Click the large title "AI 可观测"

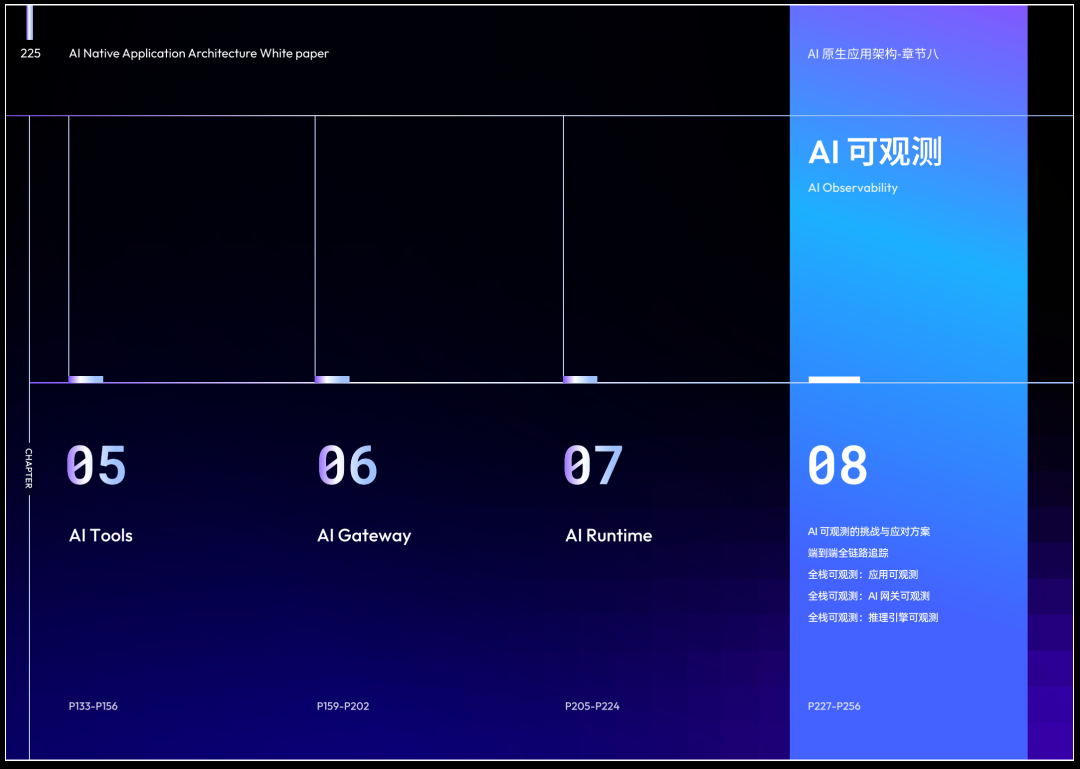click(x=875, y=152)
